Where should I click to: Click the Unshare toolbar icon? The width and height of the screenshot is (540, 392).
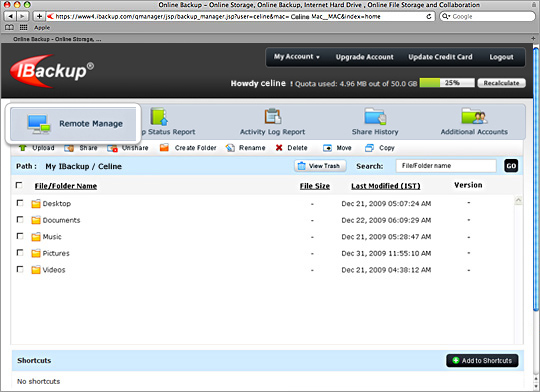pos(112,148)
